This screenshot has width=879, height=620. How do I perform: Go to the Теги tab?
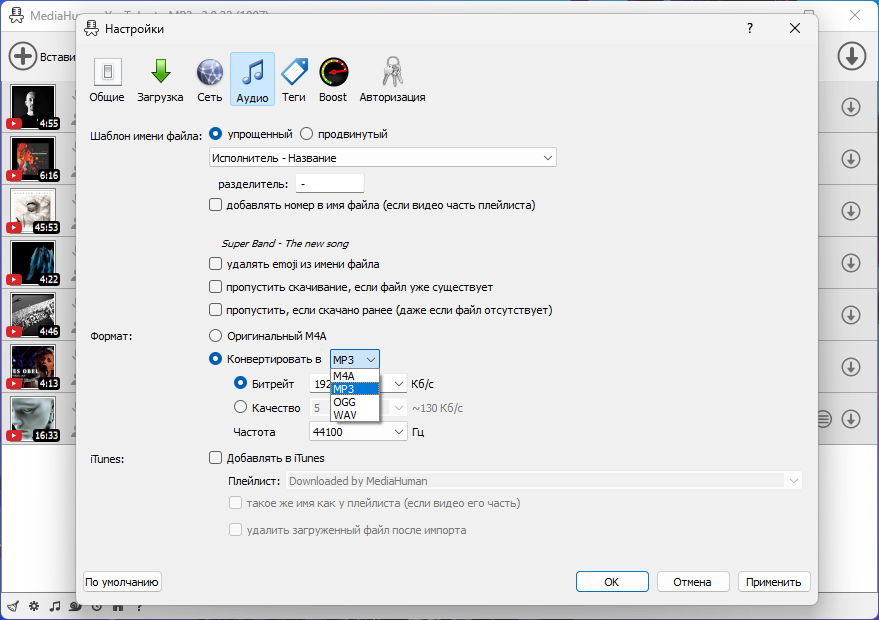294,79
